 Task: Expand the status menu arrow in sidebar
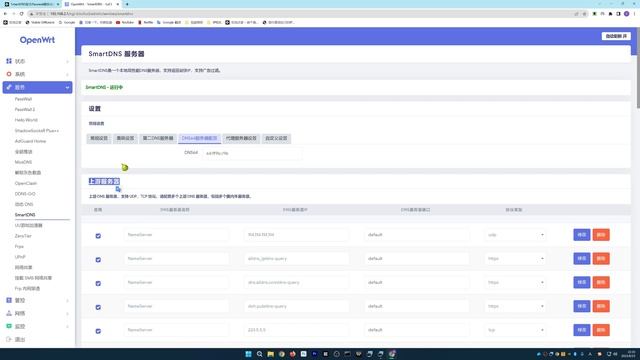point(67,61)
